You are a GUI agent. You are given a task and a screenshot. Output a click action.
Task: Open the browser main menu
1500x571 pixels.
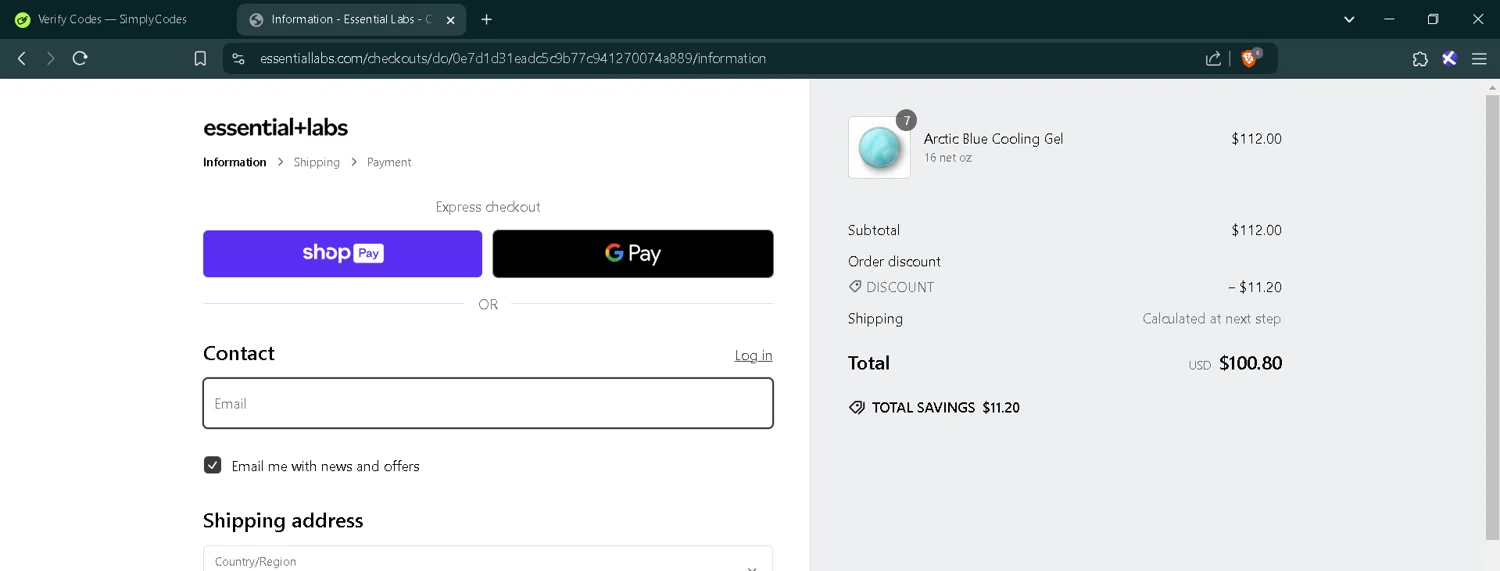point(1479,59)
